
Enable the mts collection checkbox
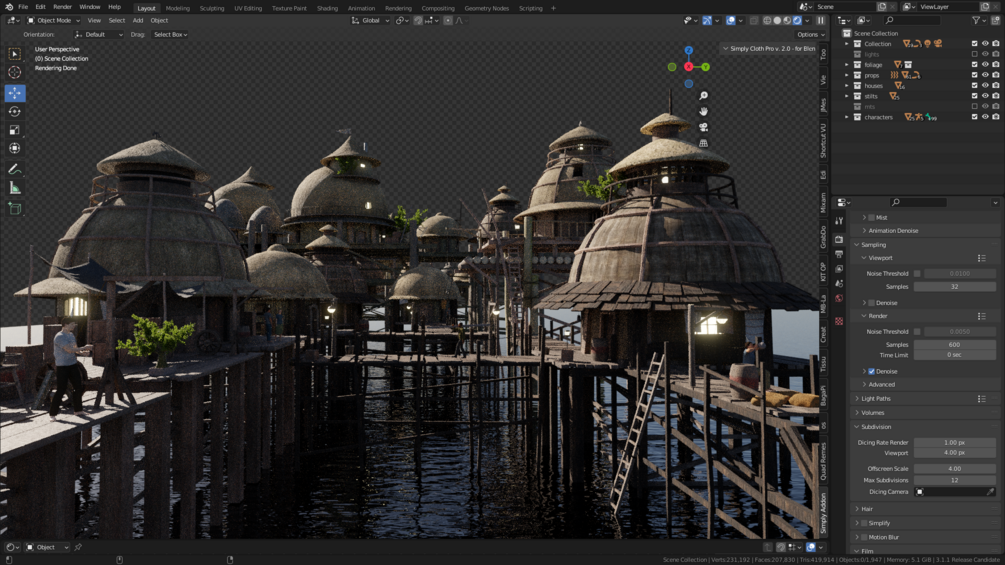click(974, 106)
